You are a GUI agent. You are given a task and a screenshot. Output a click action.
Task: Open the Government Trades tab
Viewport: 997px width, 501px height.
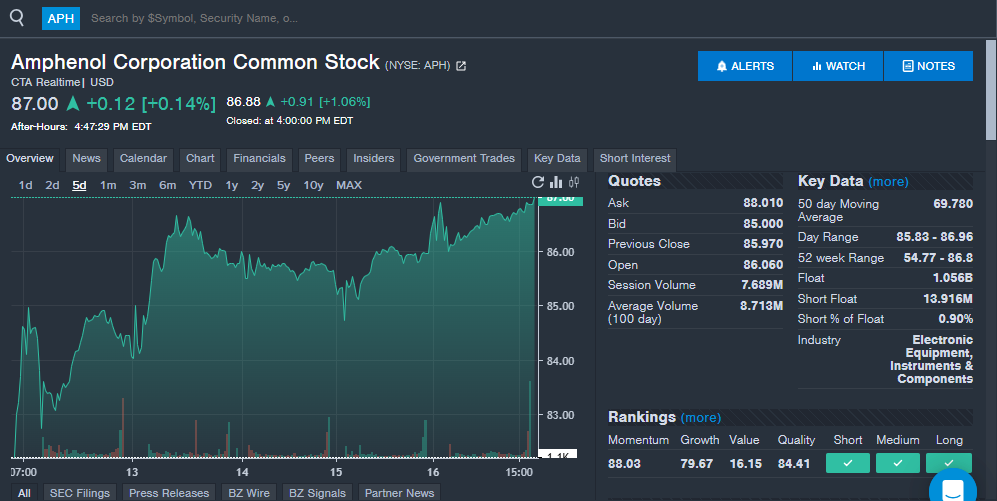464,159
